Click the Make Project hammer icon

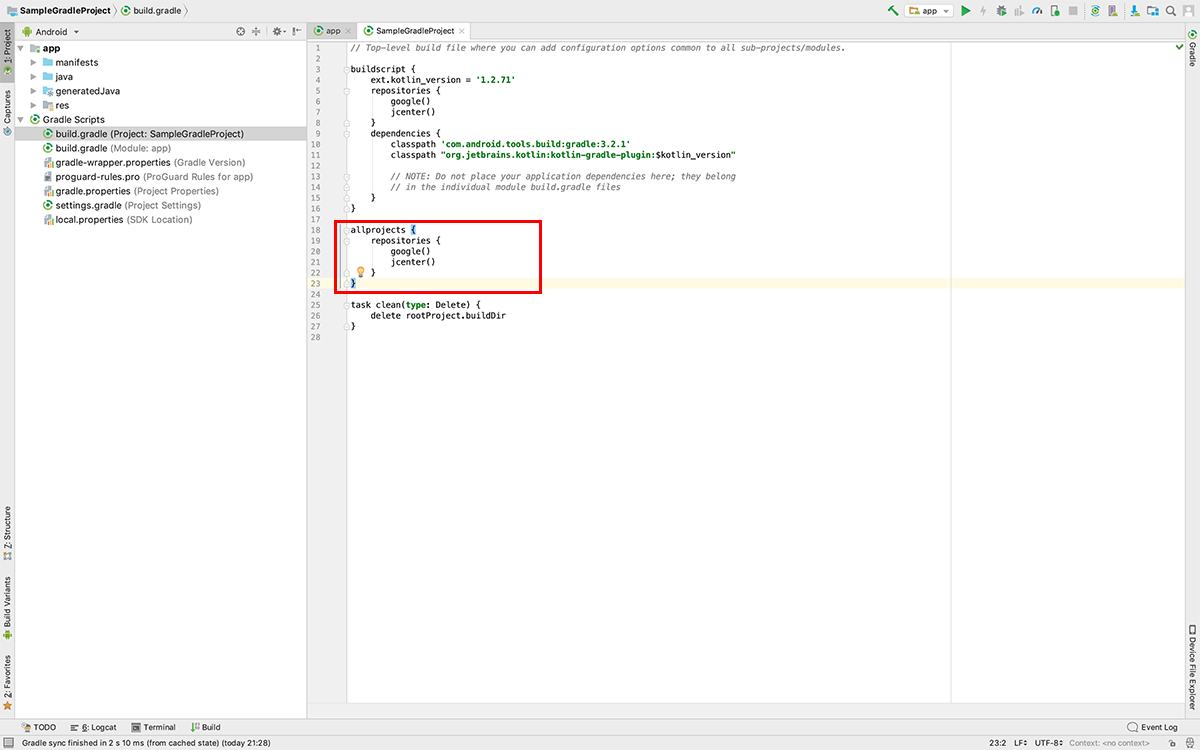coord(894,10)
